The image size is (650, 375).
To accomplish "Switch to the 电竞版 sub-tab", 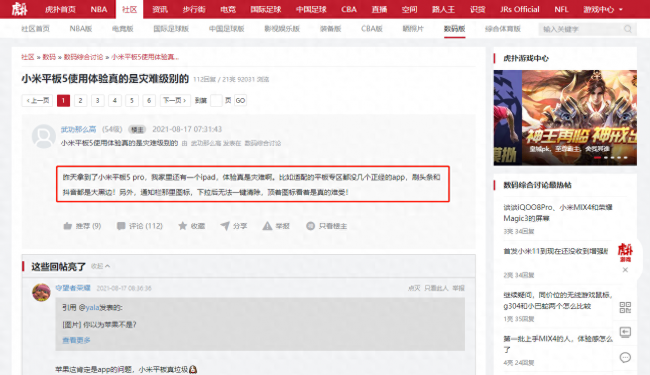I will [x=123, y=29].
